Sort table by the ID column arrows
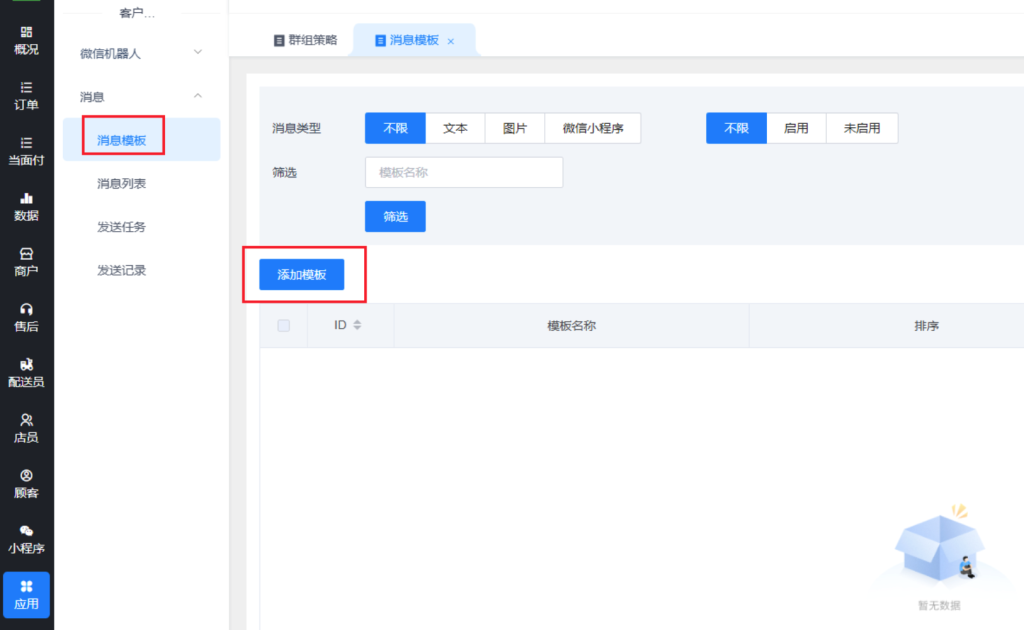The image size is (1024, 630). point(357,325)
